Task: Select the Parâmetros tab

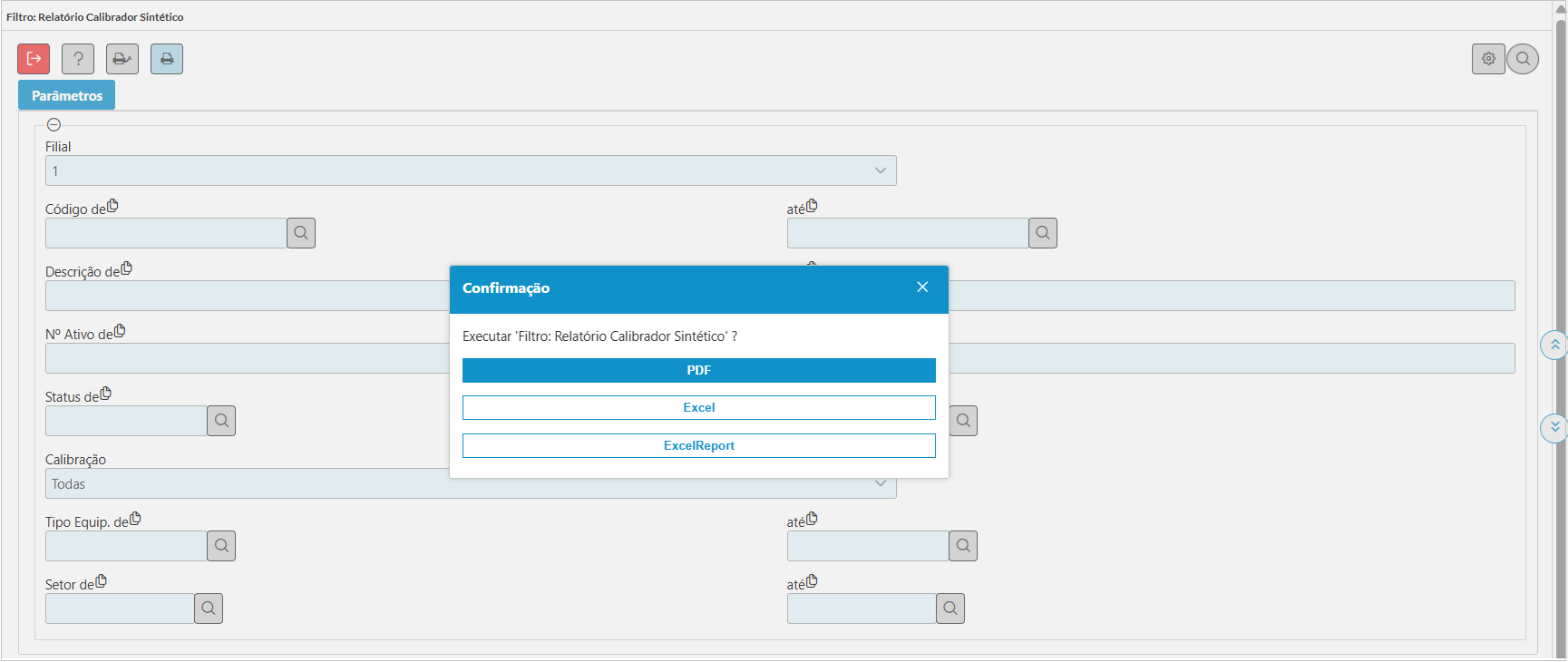Action: coord(67,95)
